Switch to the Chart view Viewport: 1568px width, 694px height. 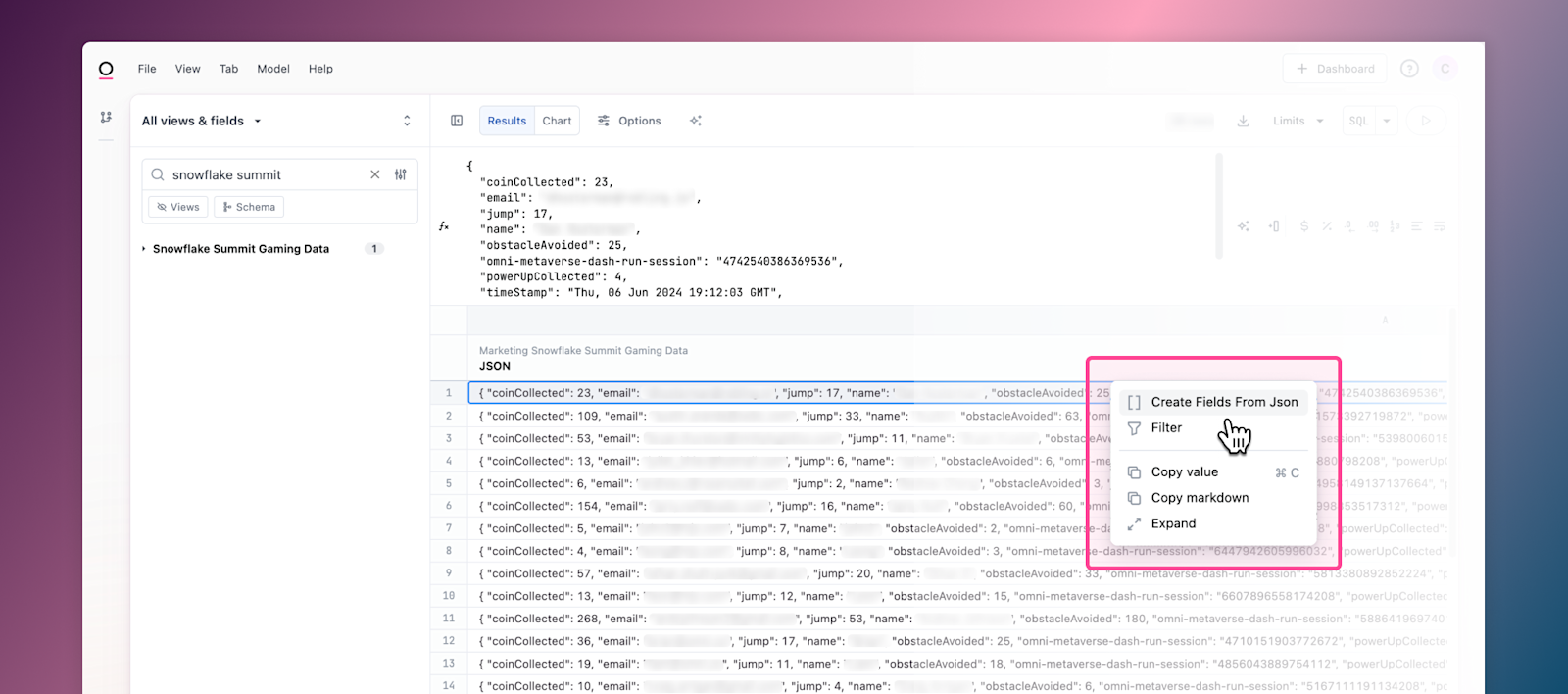(557, 121)
